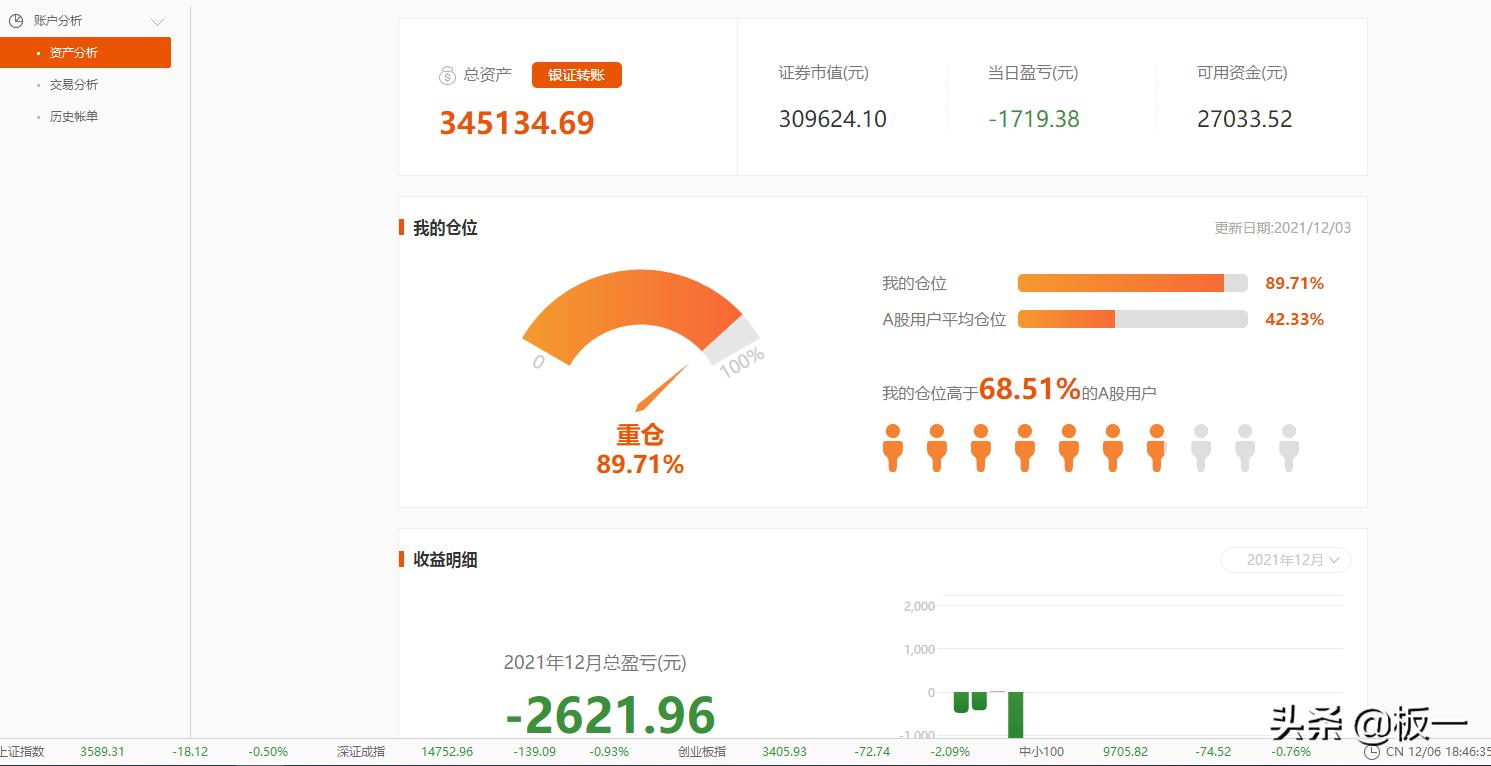
Task: Click the CN 12/06 18:46:35 timestamp
Action: coord(1438,752)
